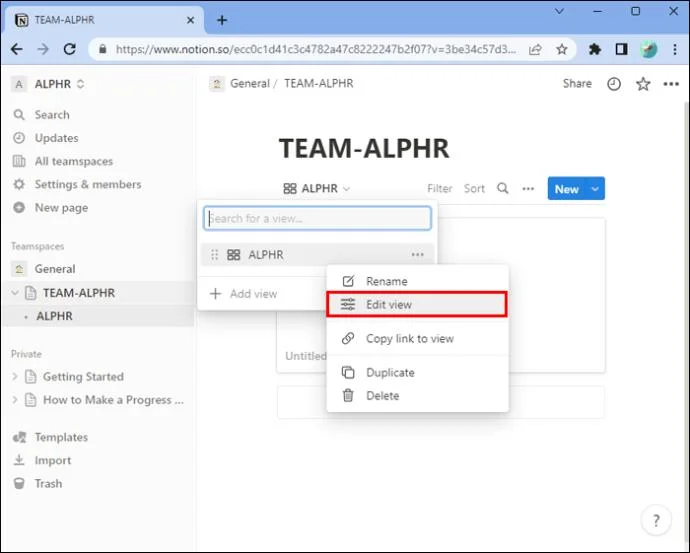Screen dimensions: 690x553
Task: Click the drag handle beside ALPHR view
Action: [x=214, y=255]
